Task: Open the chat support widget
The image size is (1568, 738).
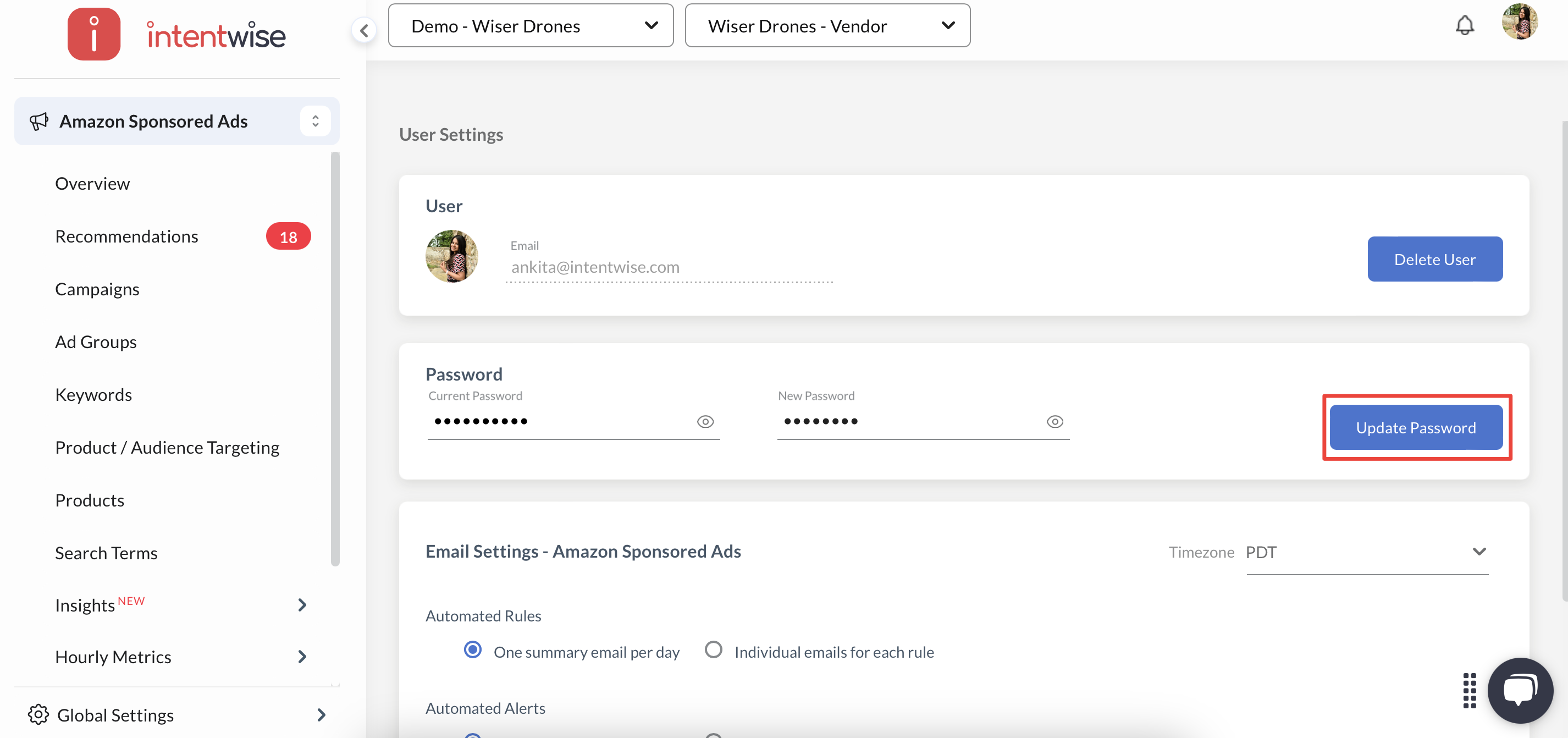Action: point(1520,691)
